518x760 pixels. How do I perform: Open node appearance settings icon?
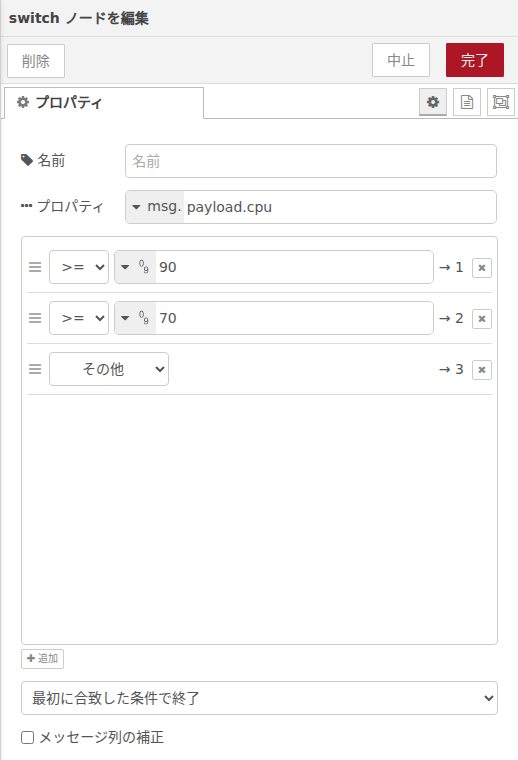(x=501, y=102)
